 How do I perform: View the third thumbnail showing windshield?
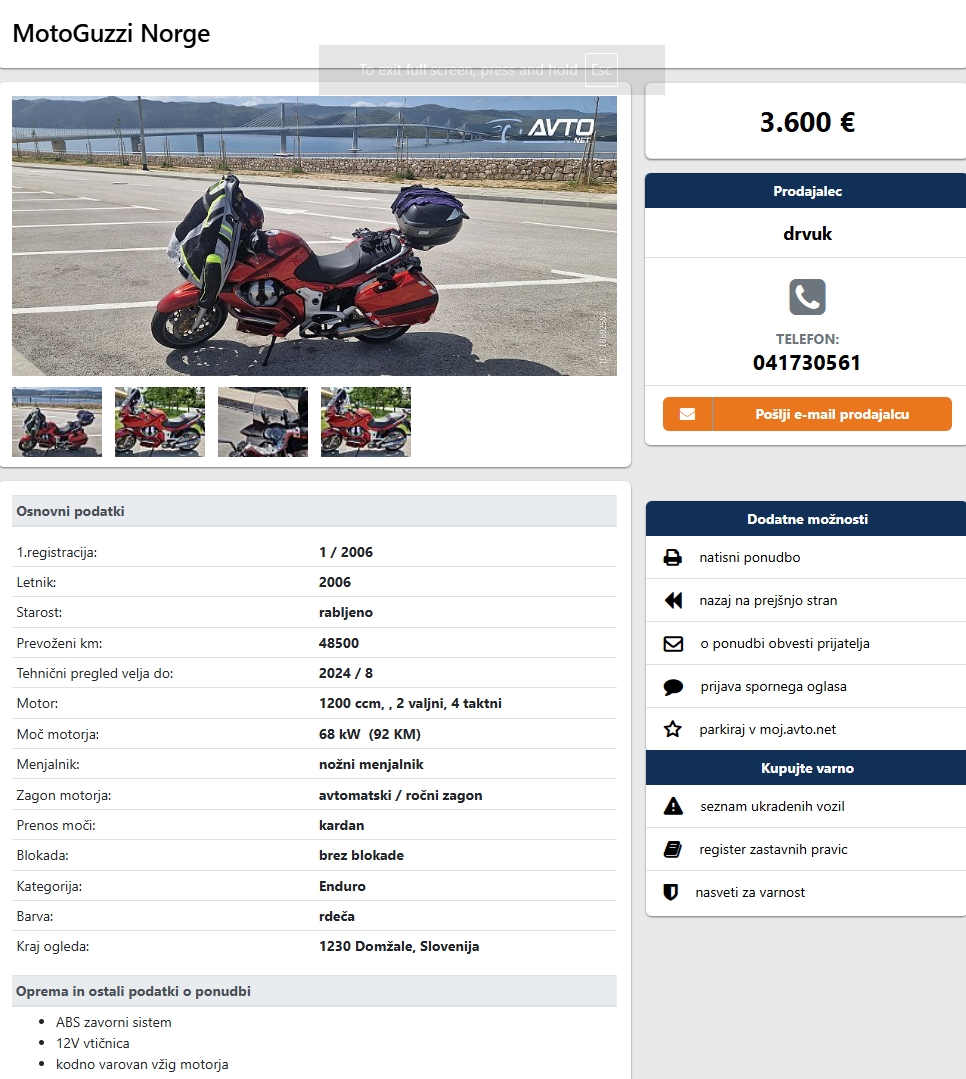tap(263, 422)
